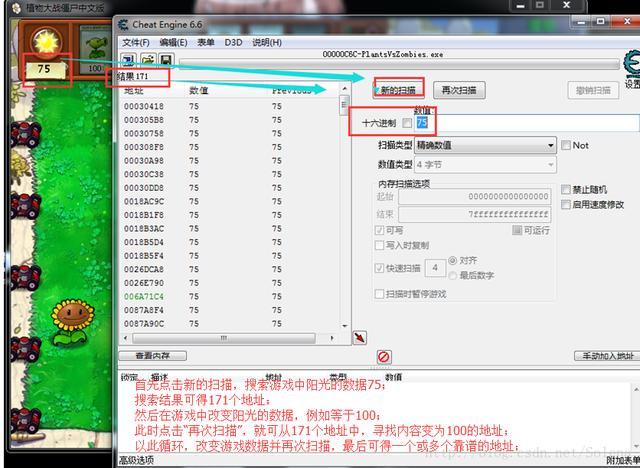
Task: Select the Peashooter seed packet
Action: (x=95, y=50)
